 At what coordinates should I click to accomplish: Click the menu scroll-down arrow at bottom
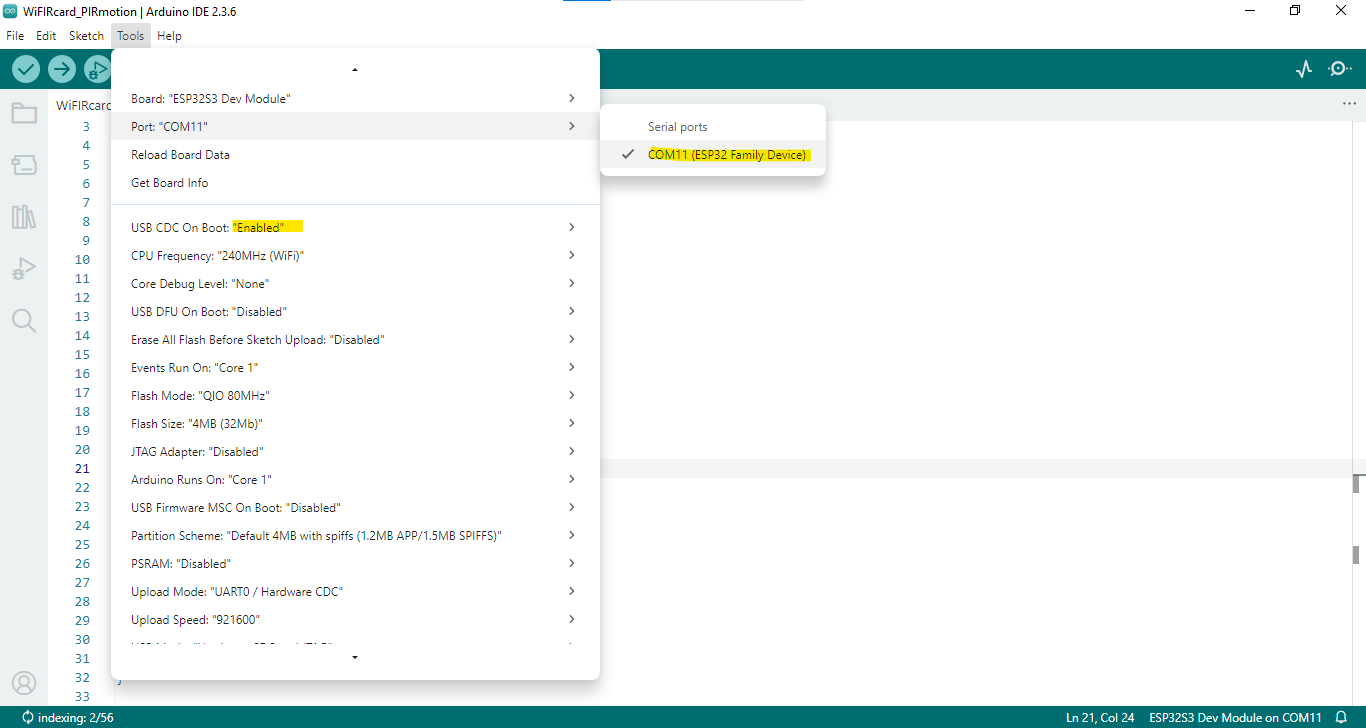pyautogui.click(x=355, y=657)
